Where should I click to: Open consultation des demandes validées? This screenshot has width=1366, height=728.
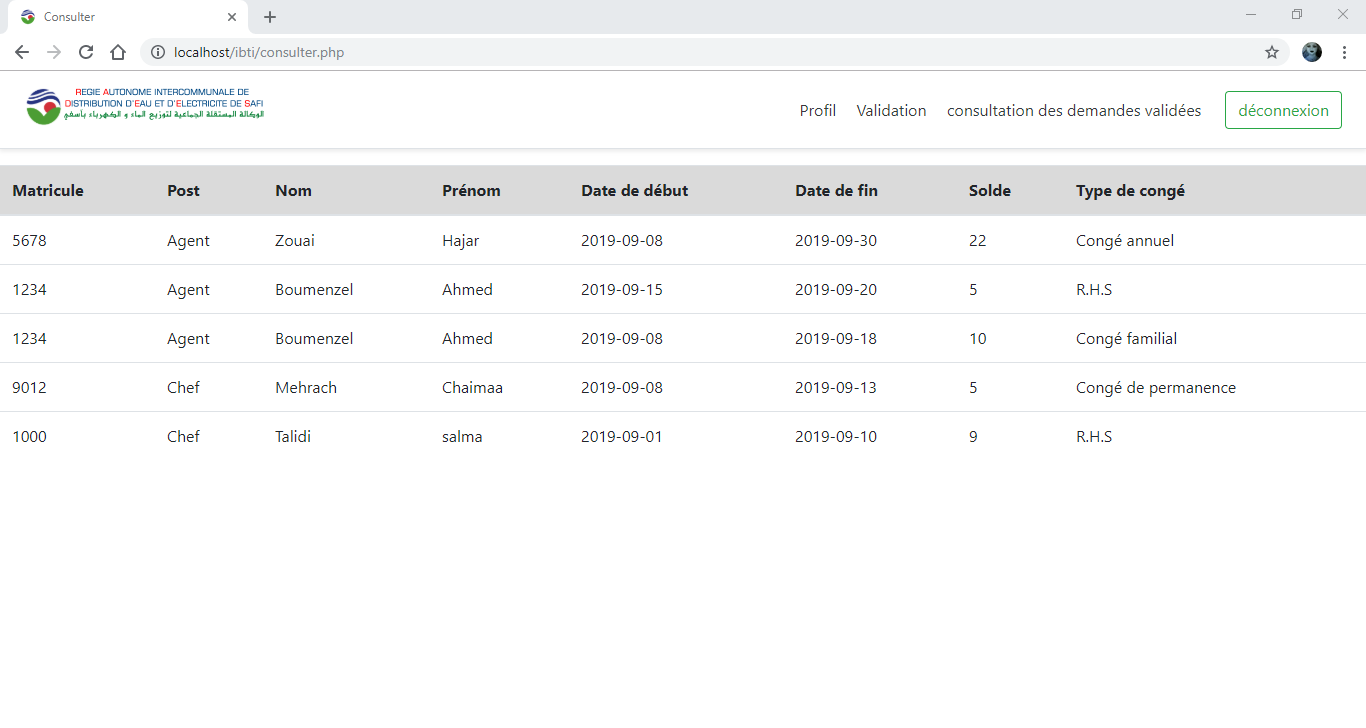1073,110
